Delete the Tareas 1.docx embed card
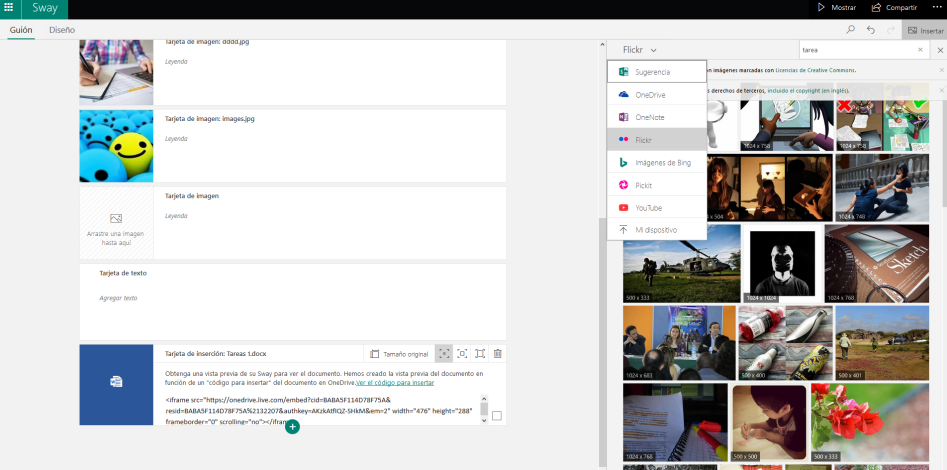 (x=498, y=354)
